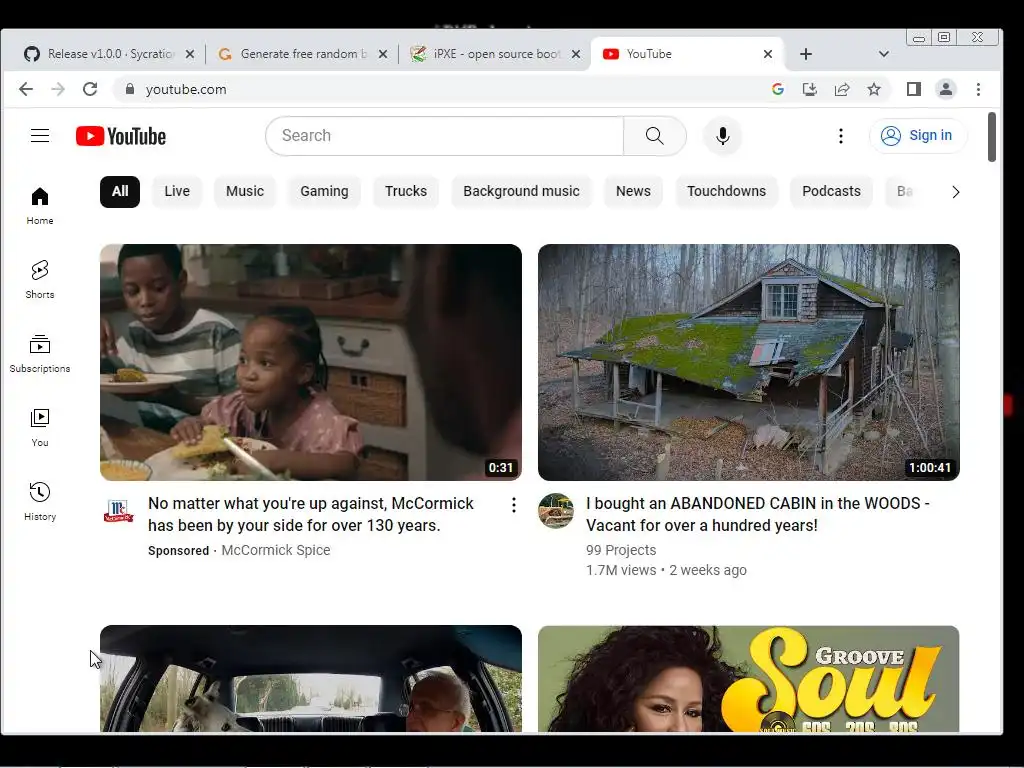This screenshot has width=1024, height=768.
Task: Select the Music filter chip
Action: pyautogui.click(x=245, y=191)
